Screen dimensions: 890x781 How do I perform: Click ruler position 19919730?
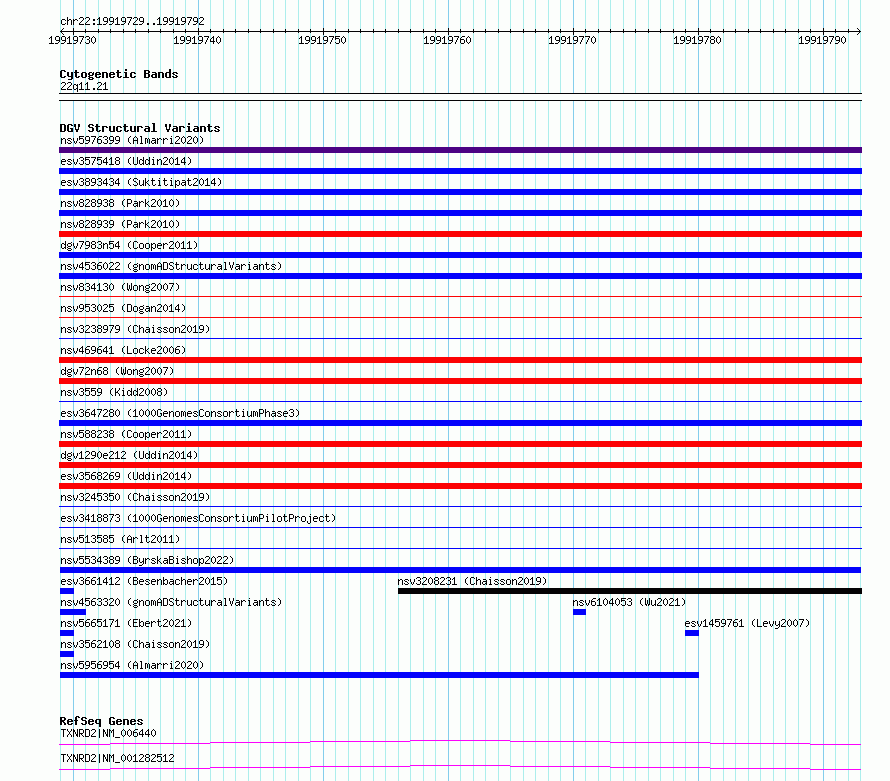click(73, 40)
